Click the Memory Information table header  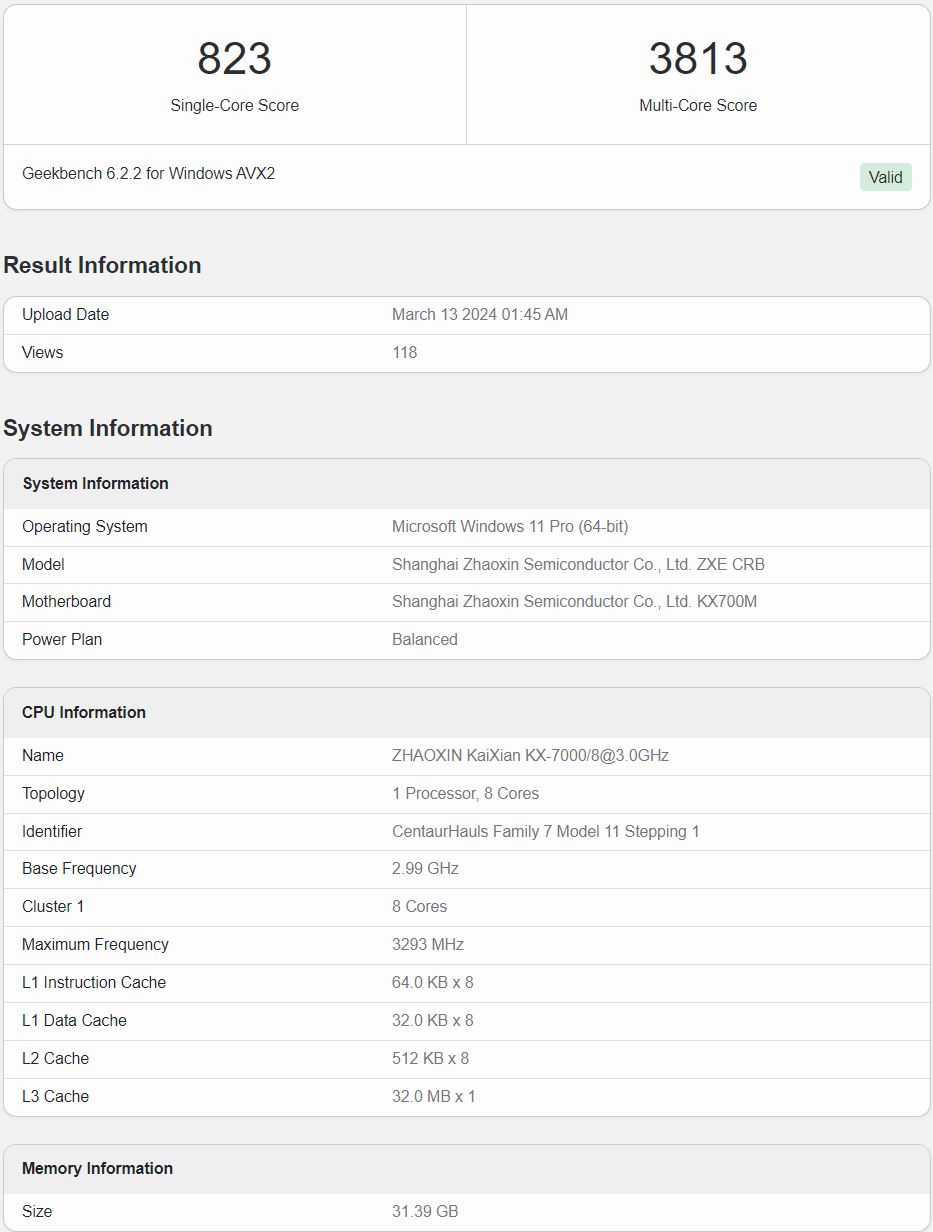97,1169
